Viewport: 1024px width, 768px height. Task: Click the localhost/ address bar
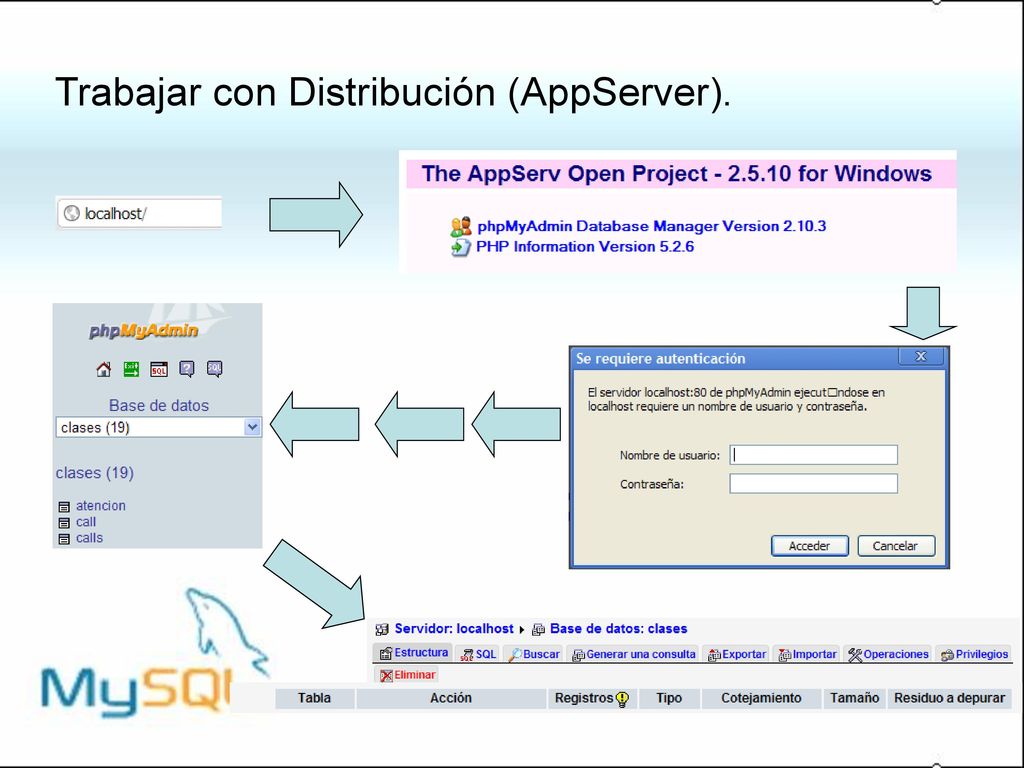click(x=140, y=213)
